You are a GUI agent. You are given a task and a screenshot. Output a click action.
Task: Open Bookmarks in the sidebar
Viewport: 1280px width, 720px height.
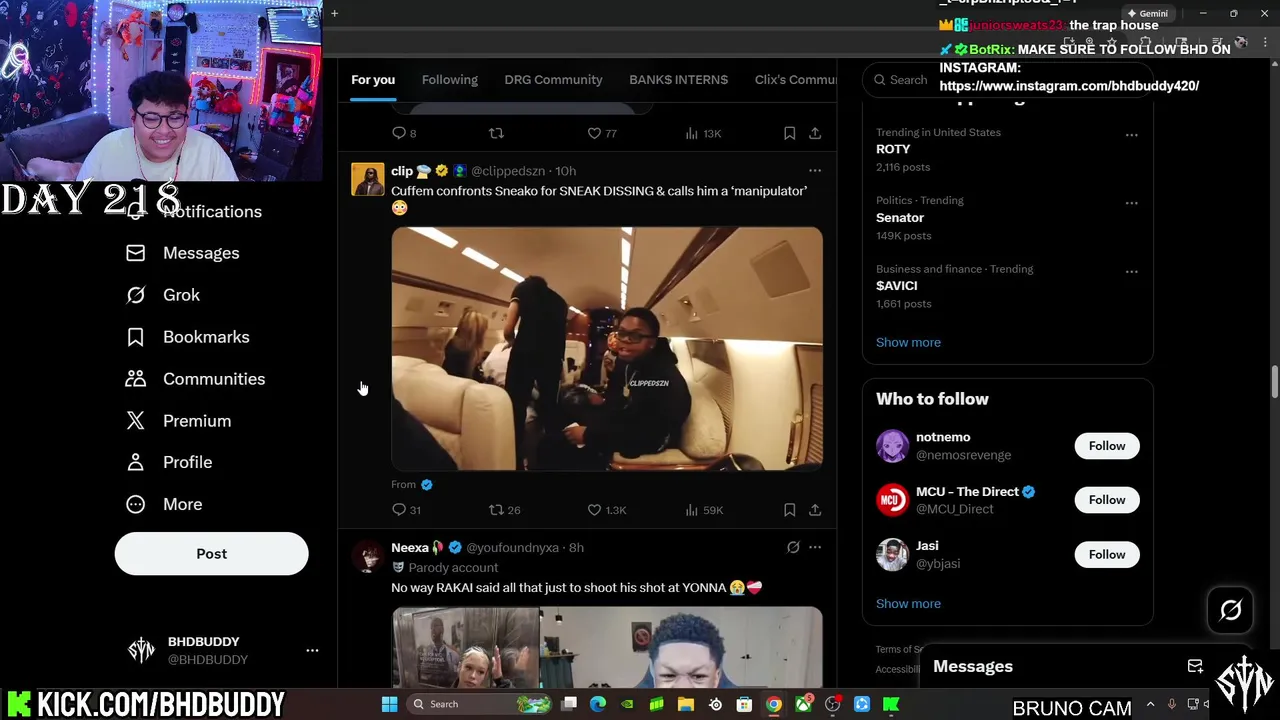188,337
